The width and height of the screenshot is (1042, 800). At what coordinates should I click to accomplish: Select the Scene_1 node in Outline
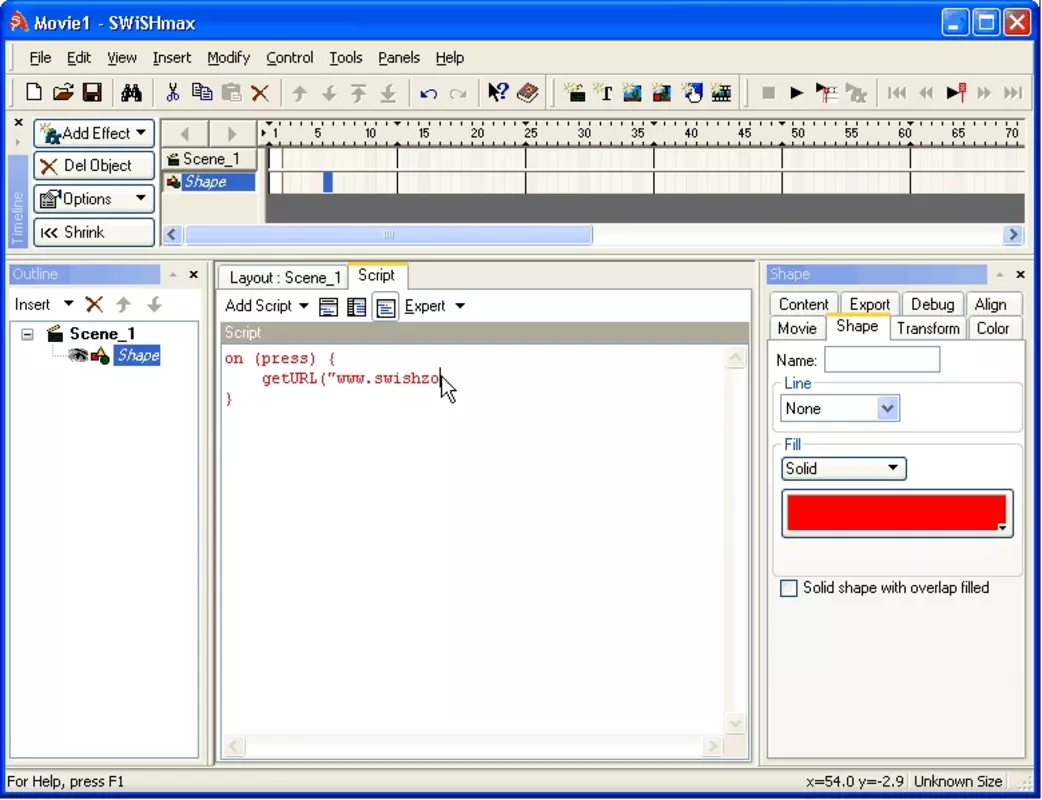(x=102, y=334)
